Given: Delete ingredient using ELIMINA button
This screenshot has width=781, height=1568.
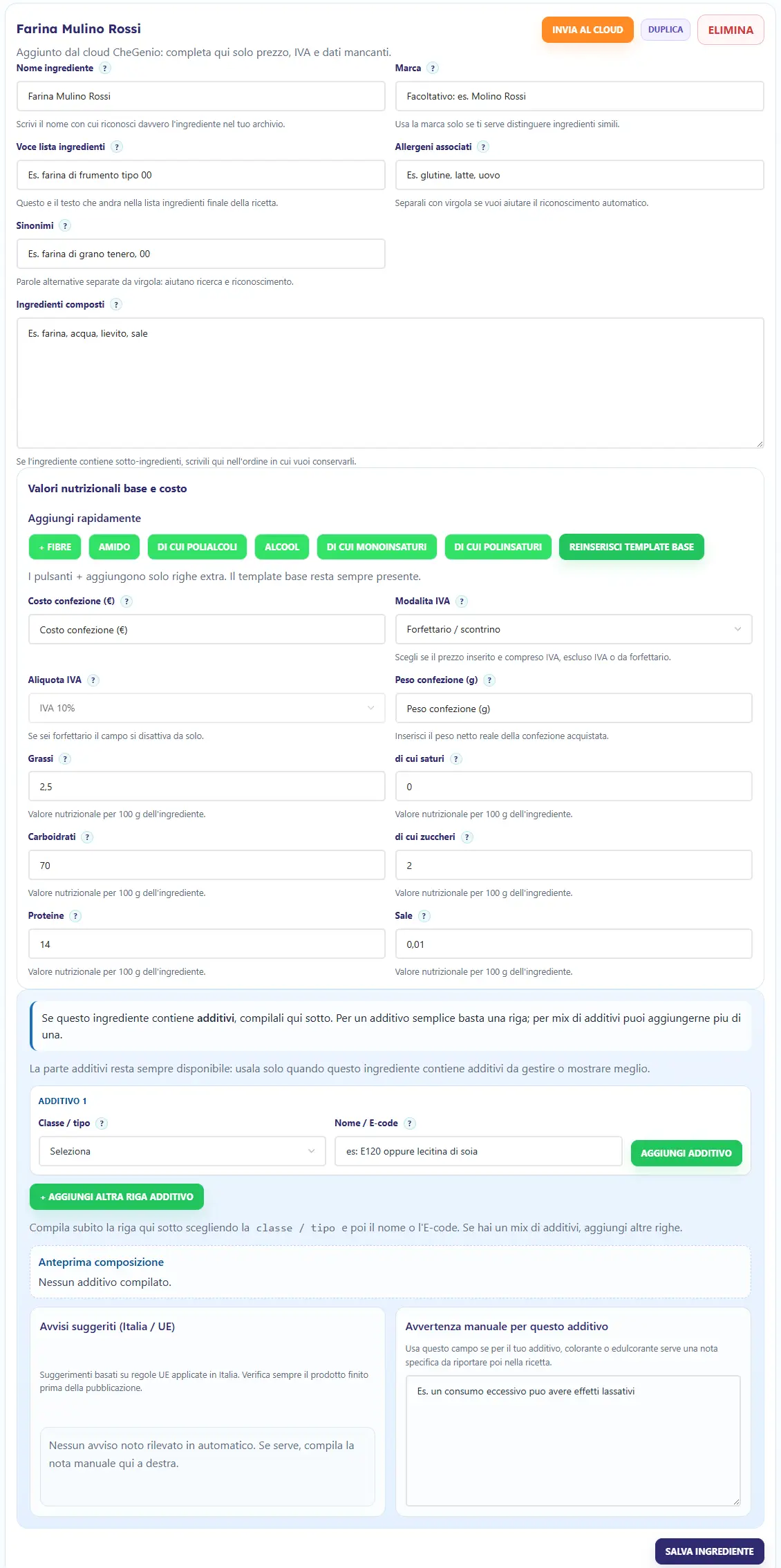Looking at the screenshot, I should (x=731, y=30).
